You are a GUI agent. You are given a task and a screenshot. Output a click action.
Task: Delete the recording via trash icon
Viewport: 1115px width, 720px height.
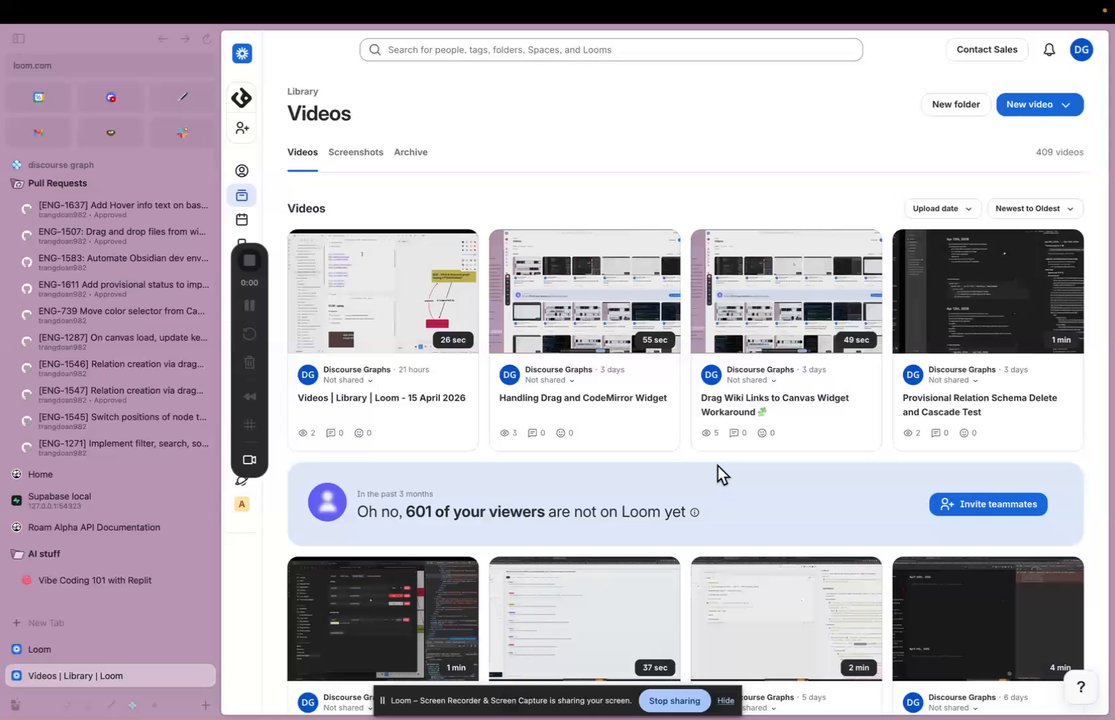click(x=250, y=362)
